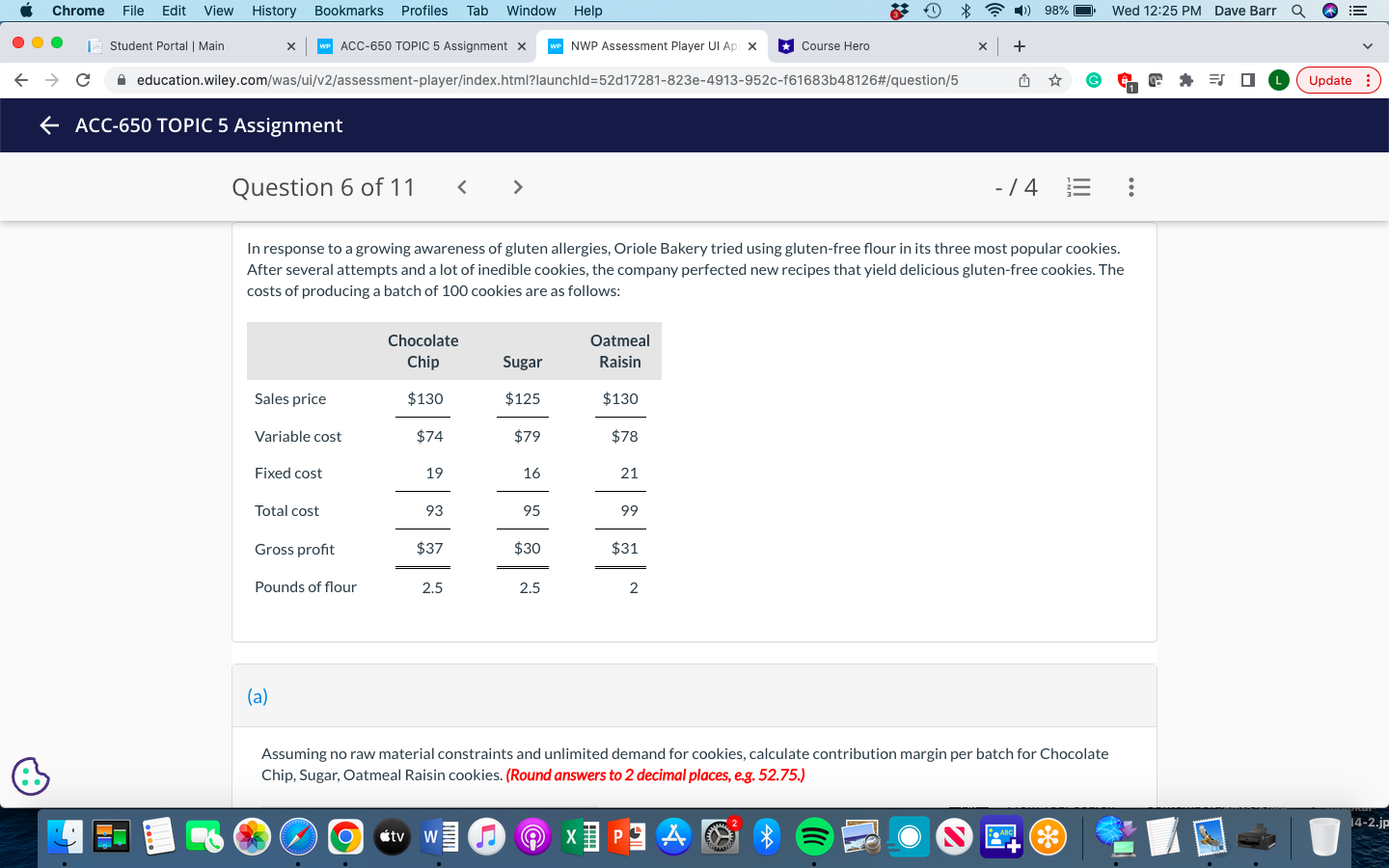Screen dimensions: 1389x868
Task: Toggle the reading list sidebar icon in Chrome
Action: [1218, 80]
